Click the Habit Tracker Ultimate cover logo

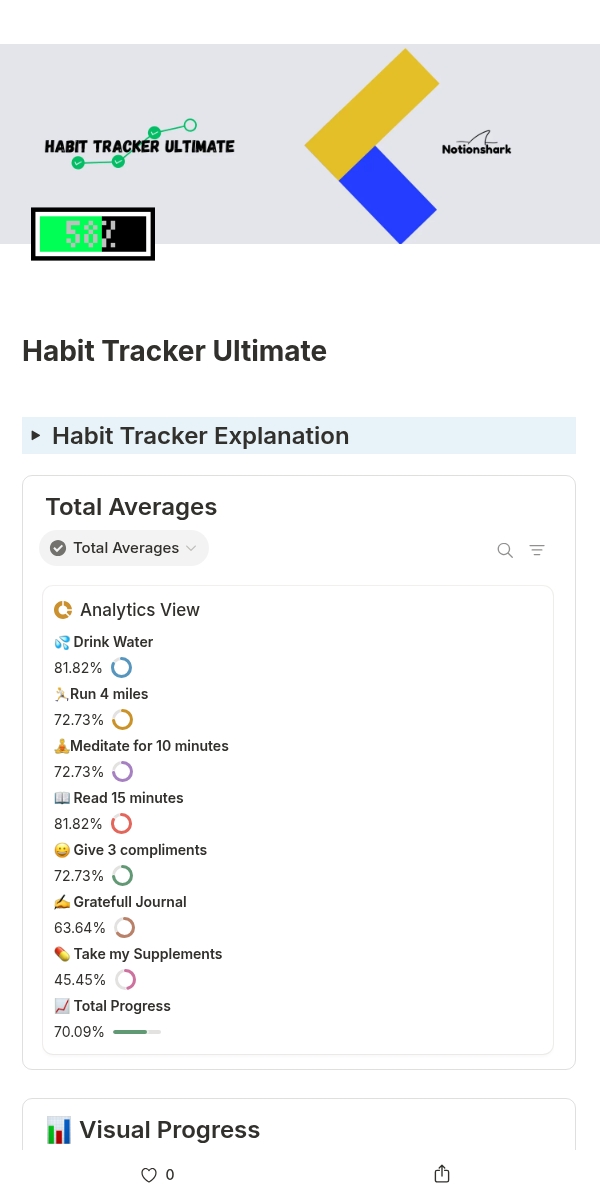pyautogui.click(x=139, y=145)
